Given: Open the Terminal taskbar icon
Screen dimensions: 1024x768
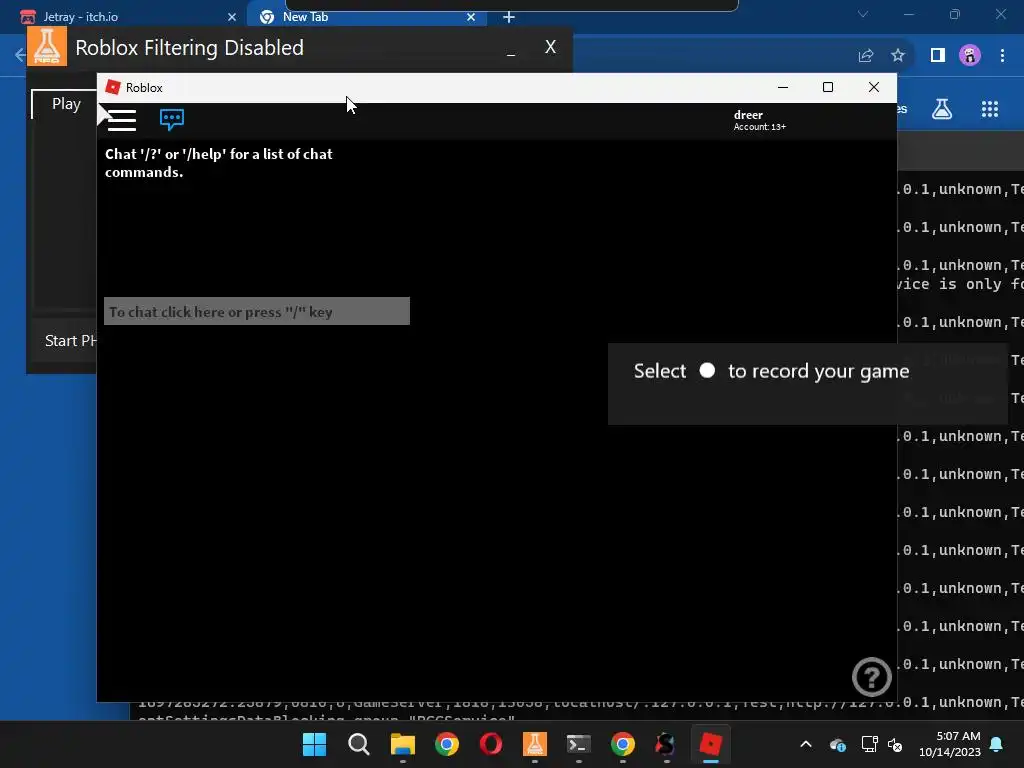Looking at the screenshot, I should click(x=579, y=744).
